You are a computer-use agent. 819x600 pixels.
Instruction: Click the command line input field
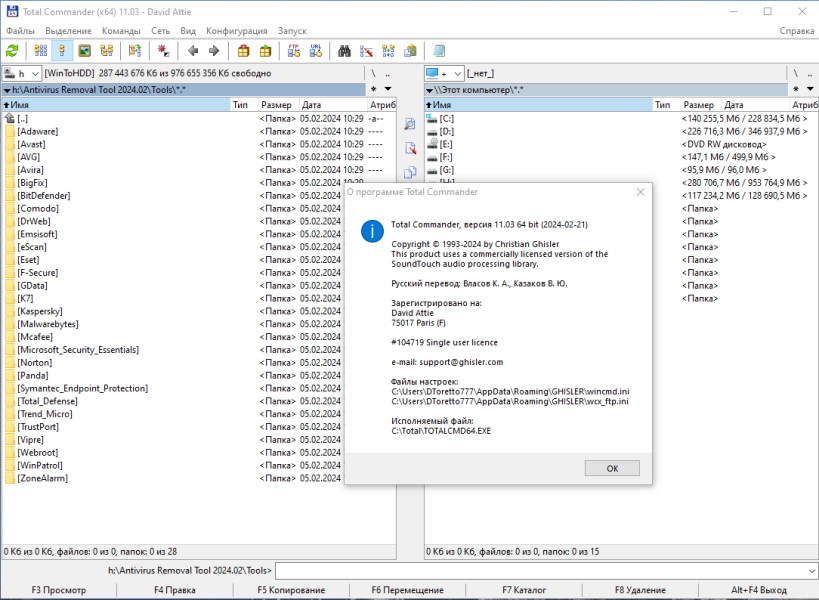(x=541, y=571)
